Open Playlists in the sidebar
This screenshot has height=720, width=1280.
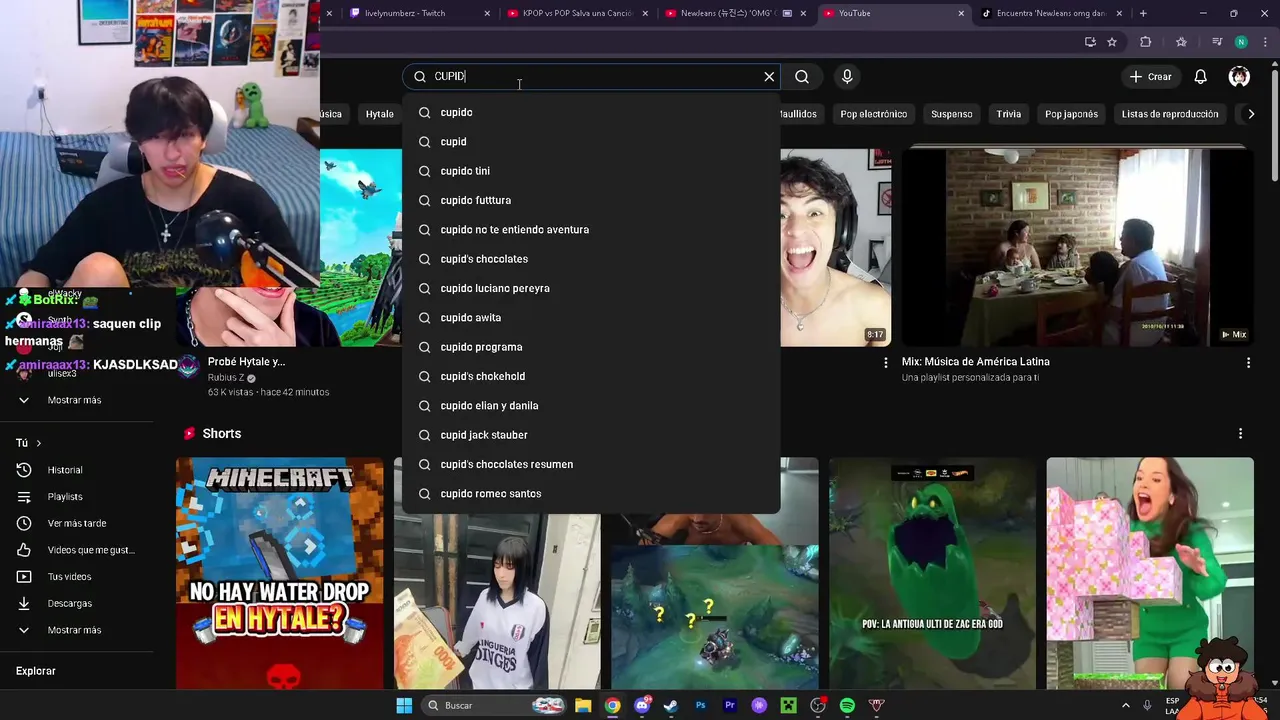point(65,497)
